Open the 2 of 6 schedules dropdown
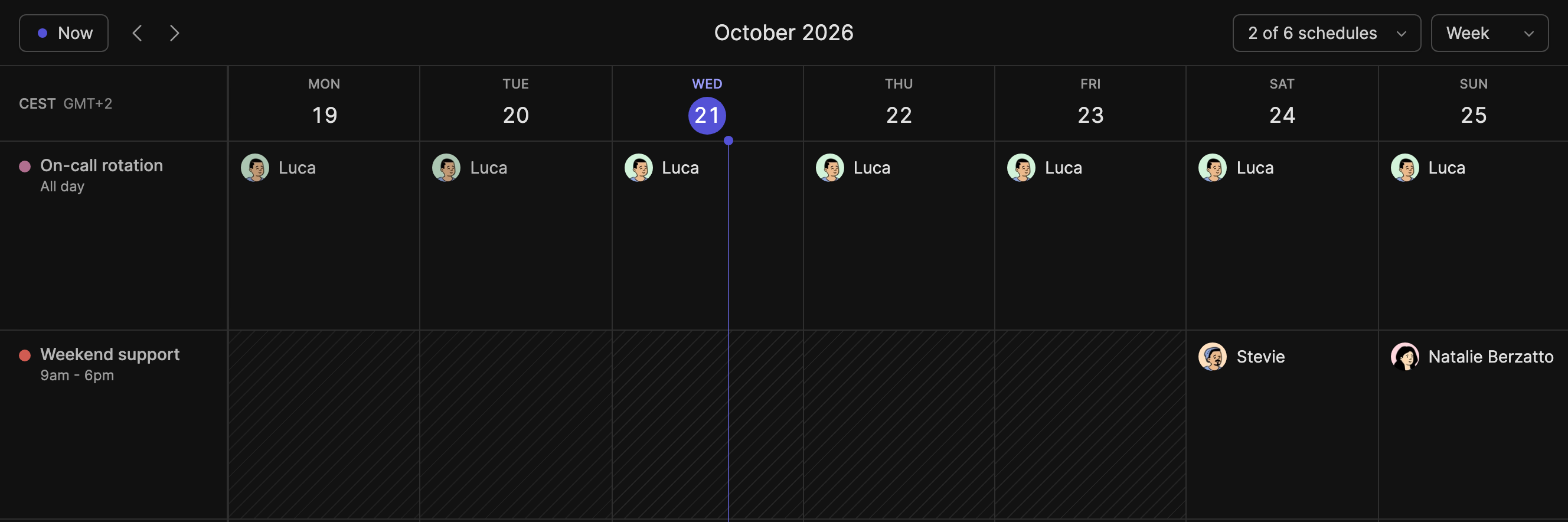 (x=1327, y=33)
